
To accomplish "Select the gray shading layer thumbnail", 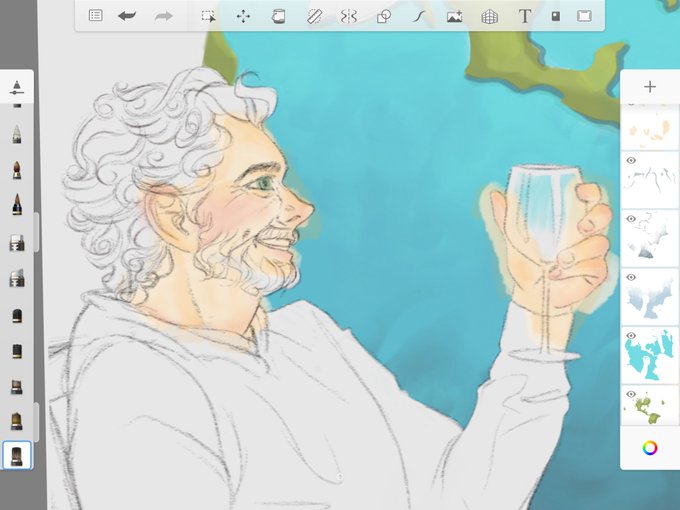I will 650,238.
